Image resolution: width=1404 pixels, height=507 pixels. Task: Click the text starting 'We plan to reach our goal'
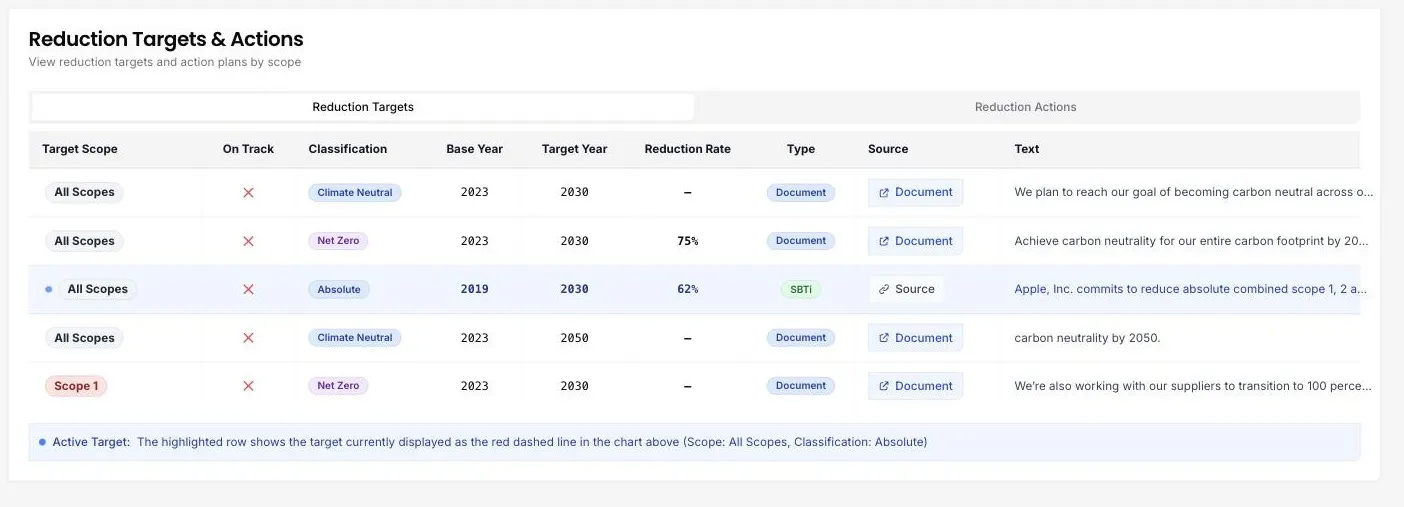(x=1194, y=192)
